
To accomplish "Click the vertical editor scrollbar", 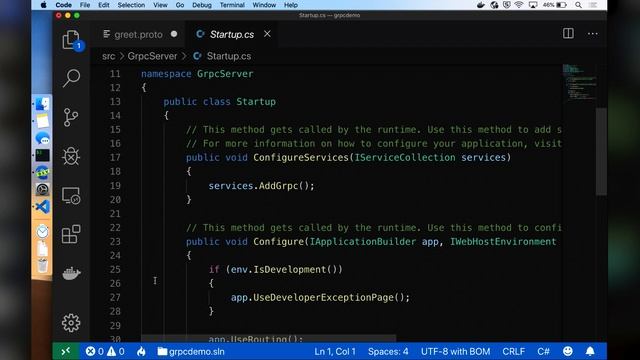I will (x=601, y=151).
